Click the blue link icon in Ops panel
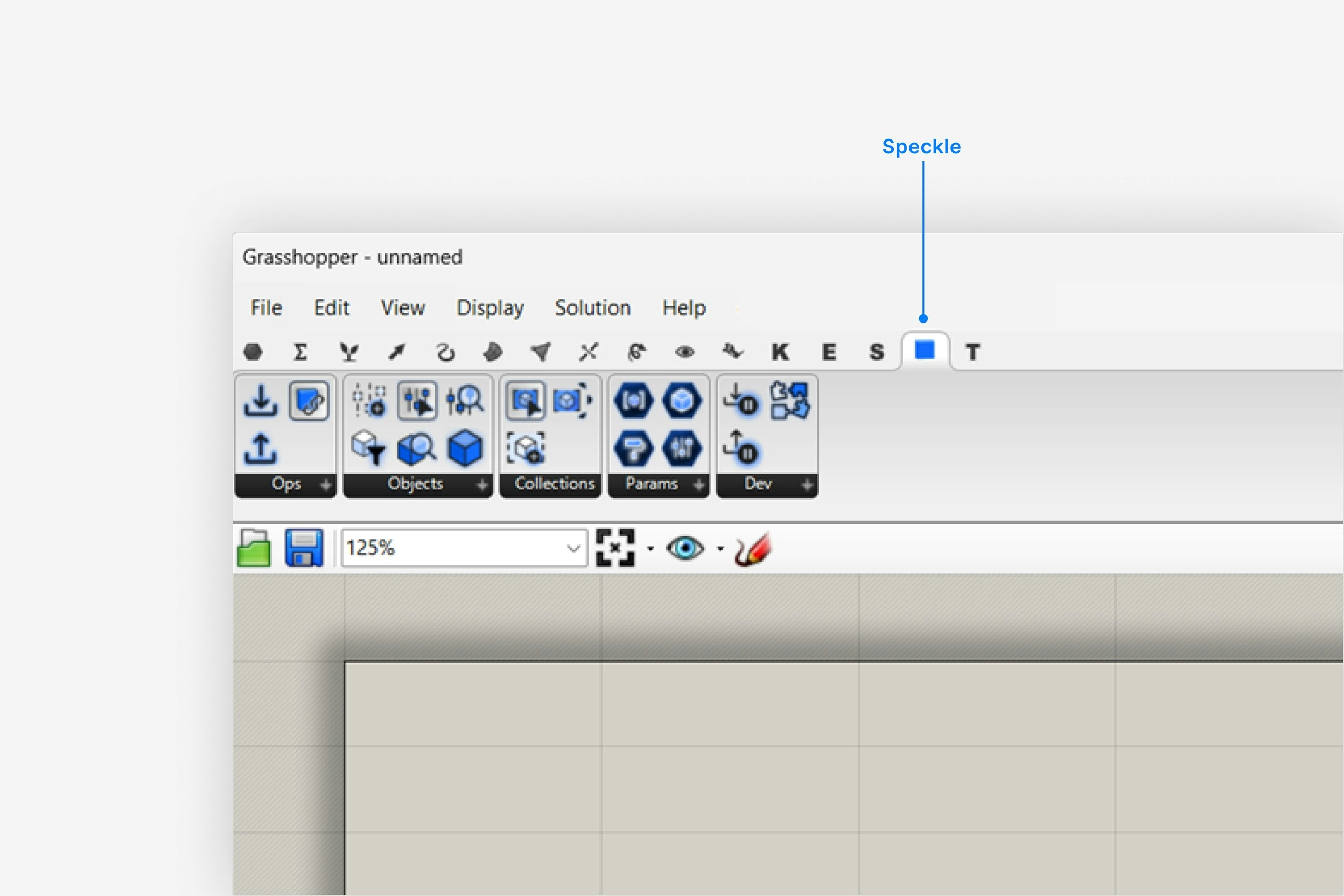Viewport: 1344px width, 896px height. click(309, 401)
